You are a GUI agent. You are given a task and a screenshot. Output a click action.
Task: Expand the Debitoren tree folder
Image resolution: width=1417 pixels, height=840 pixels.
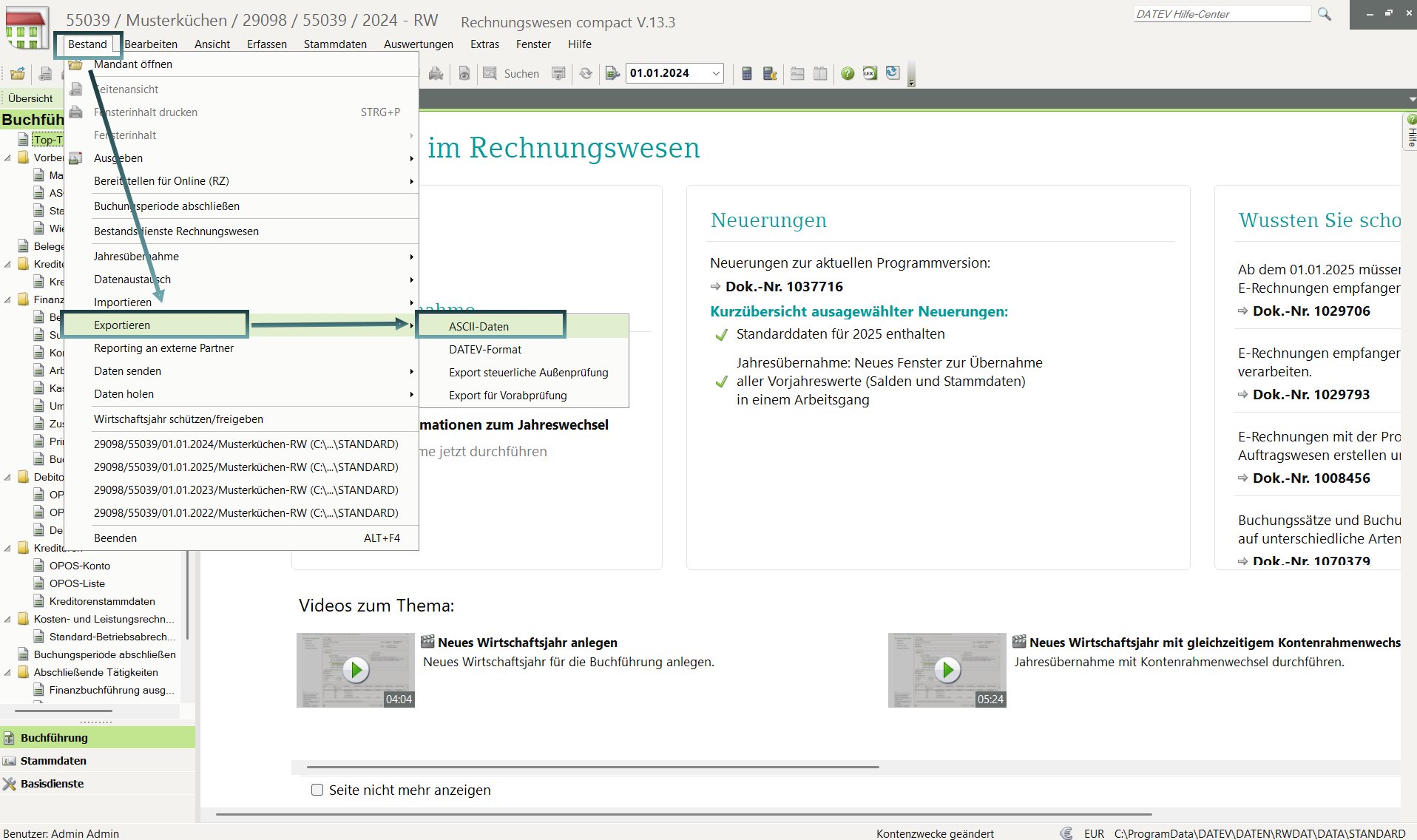(7, 478)
